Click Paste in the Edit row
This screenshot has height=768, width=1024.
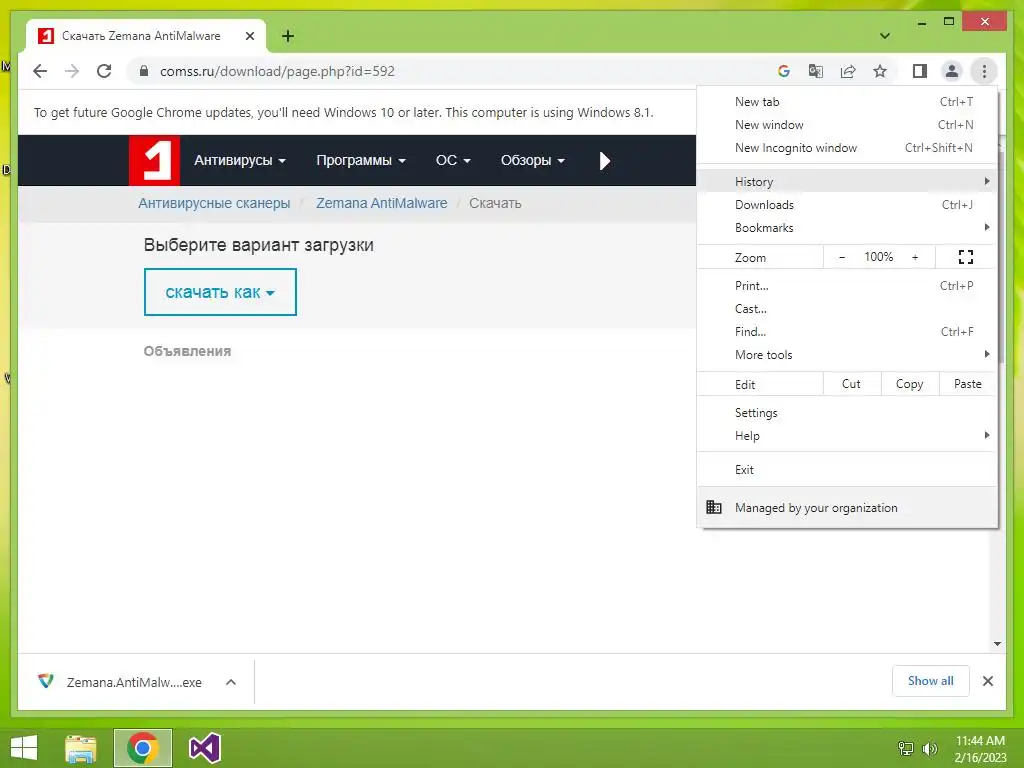[968, 384]
